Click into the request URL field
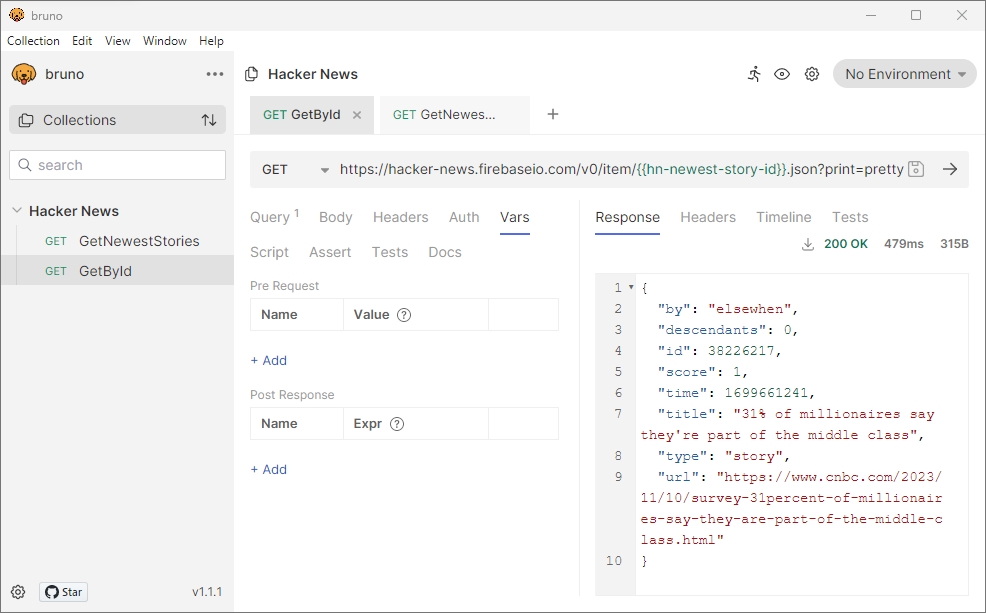Viewport: 986px width, 613px height. (621, 169)
